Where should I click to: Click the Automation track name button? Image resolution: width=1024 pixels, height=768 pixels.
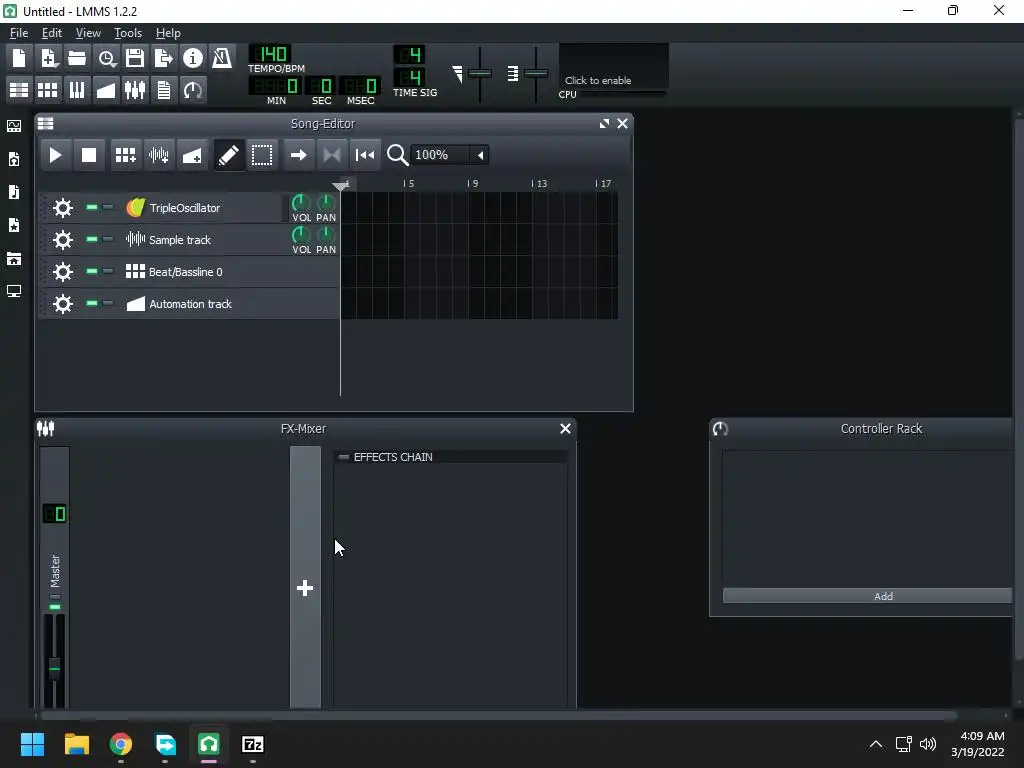coord(201,304)
